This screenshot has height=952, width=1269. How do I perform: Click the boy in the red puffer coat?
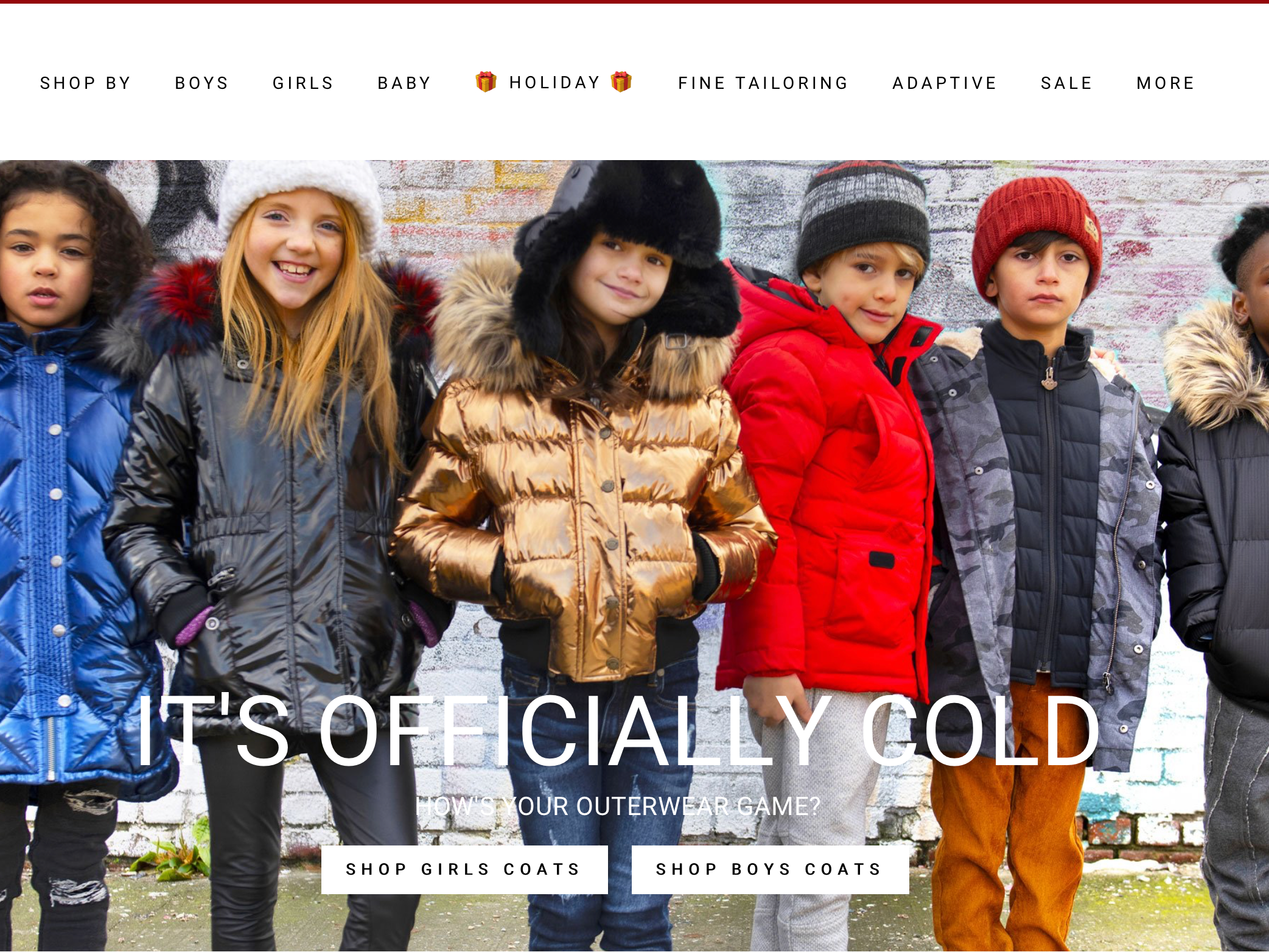point(834,487)
